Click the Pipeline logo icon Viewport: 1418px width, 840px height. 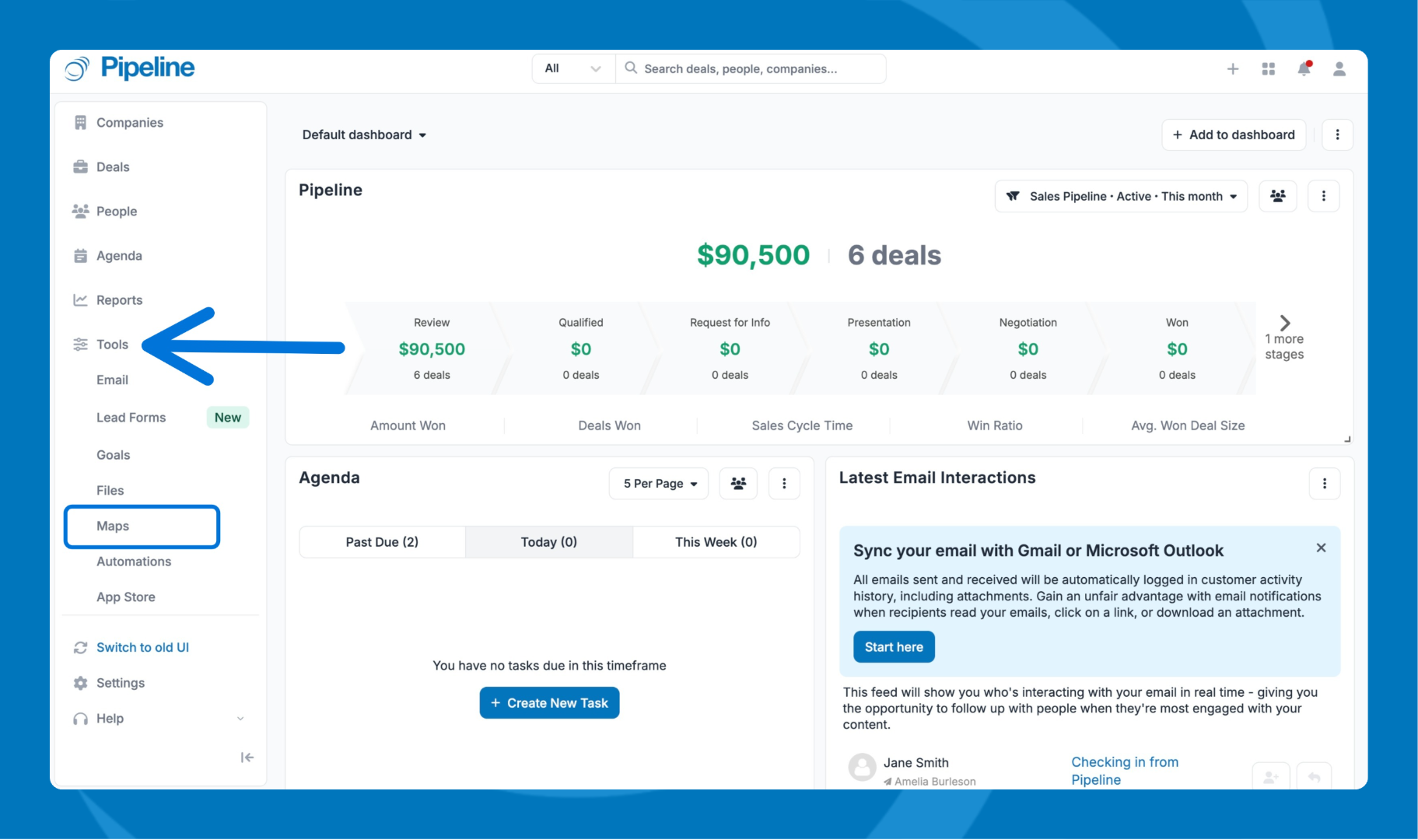76,68
